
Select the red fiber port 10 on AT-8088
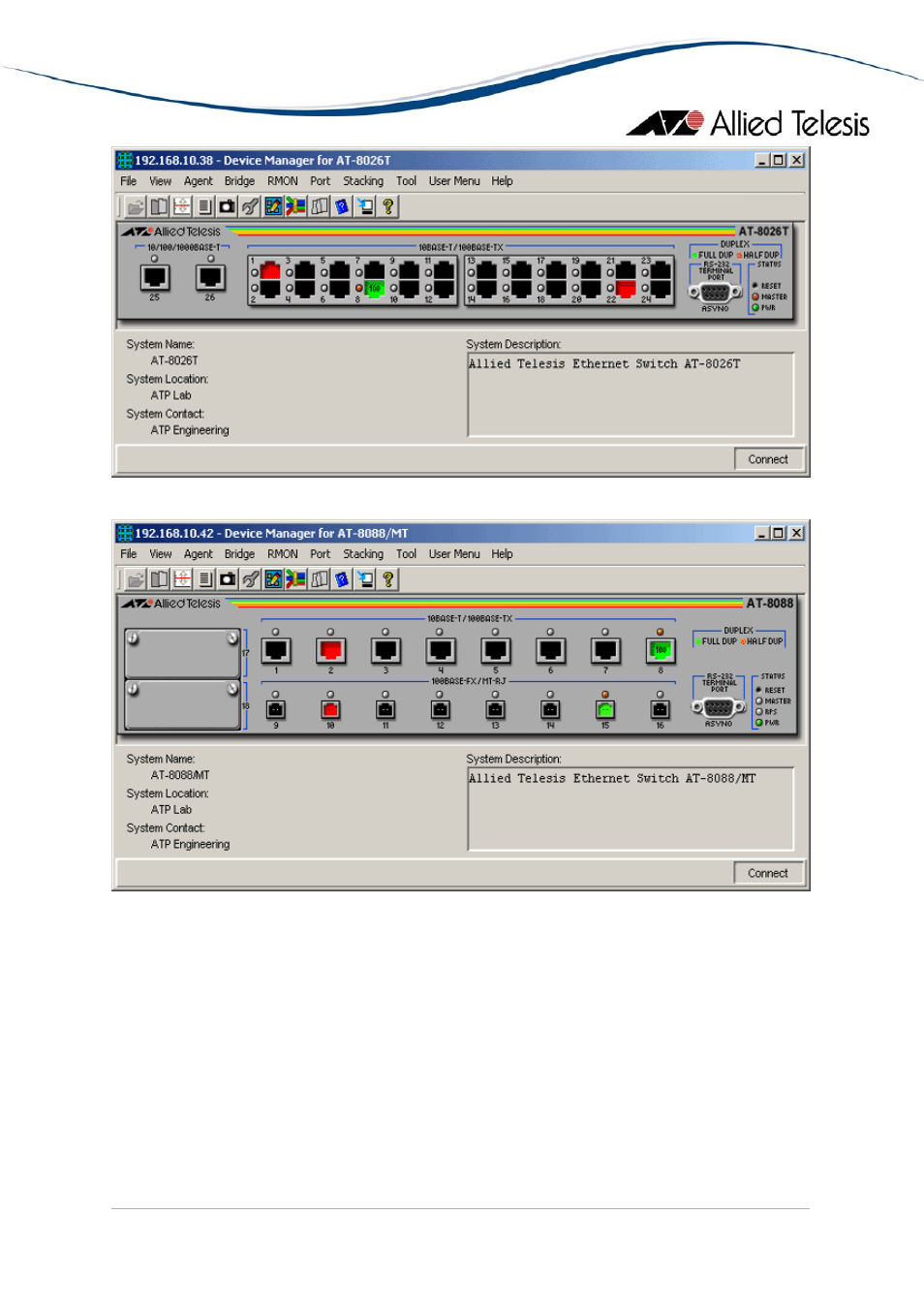(x=331, y=710)
